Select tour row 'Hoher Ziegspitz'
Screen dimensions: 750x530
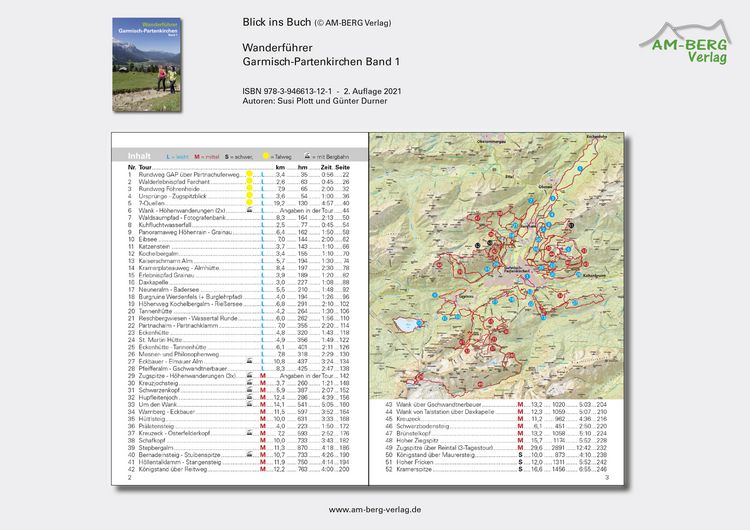496,441
